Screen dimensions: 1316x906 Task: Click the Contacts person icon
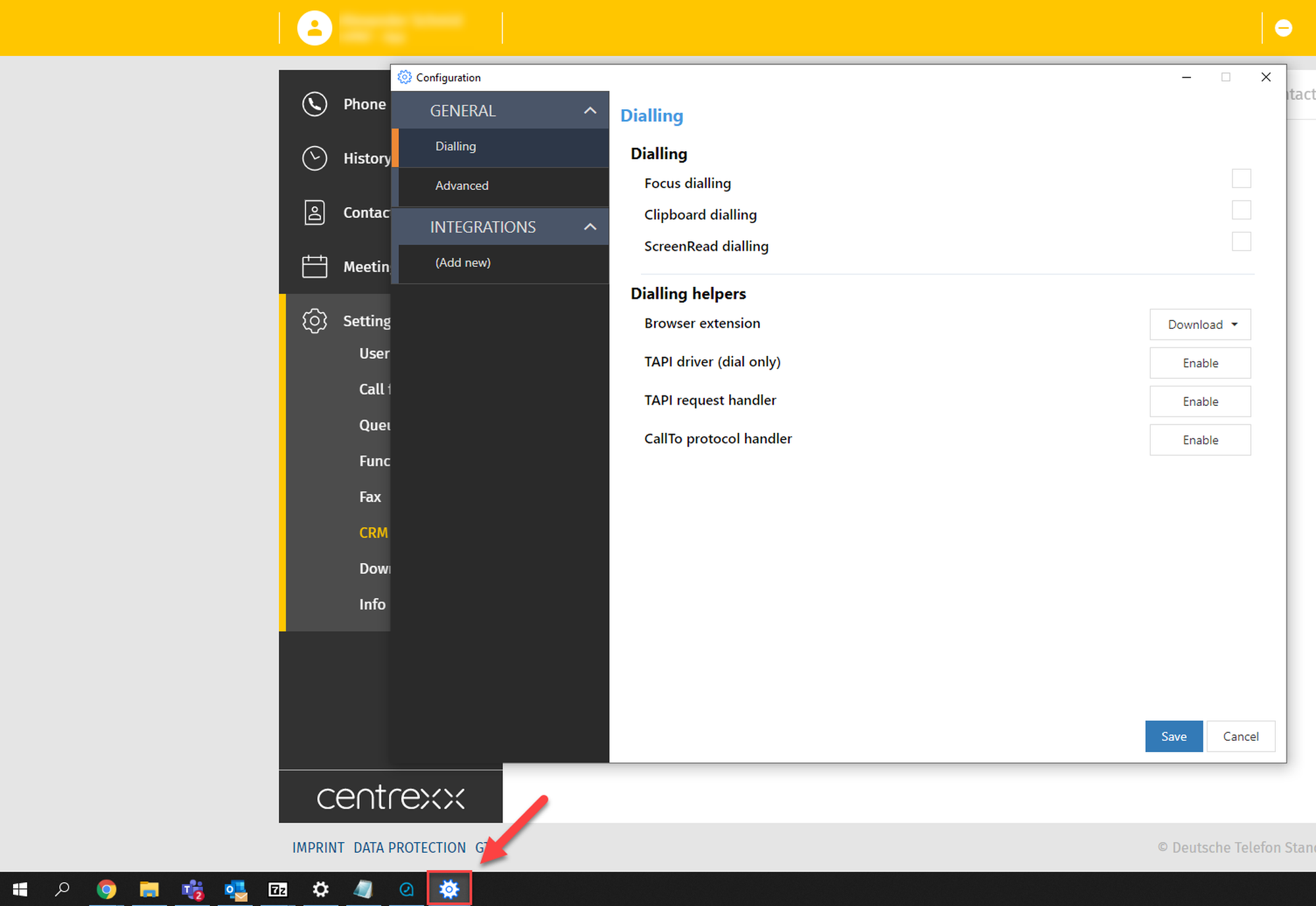[x=315, y=213]
